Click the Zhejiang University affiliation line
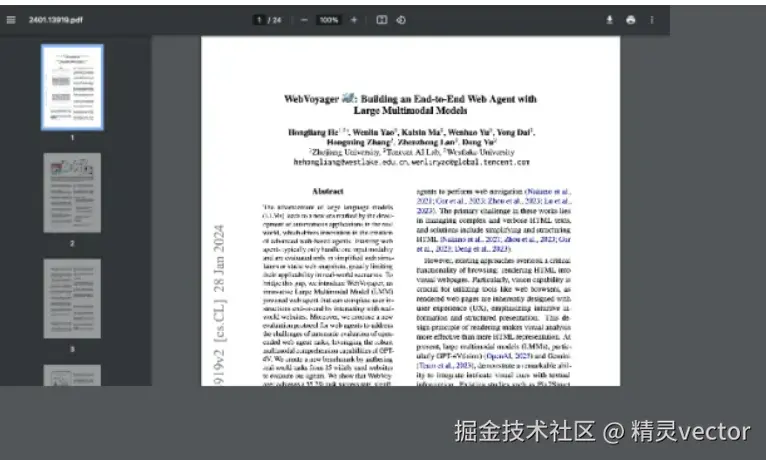766x460 pixels. tap(412, 152)
